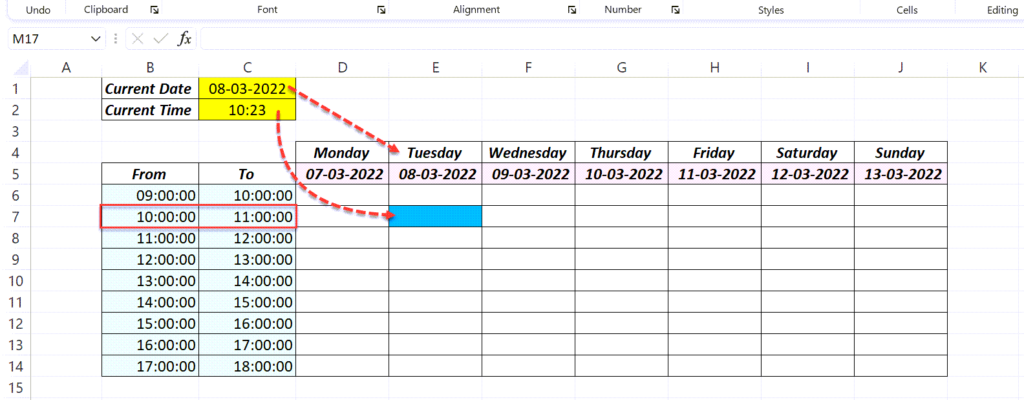The width and height of the screenshot is (1024, 400).
Task: Click the Styles group label
Action: 771,10
